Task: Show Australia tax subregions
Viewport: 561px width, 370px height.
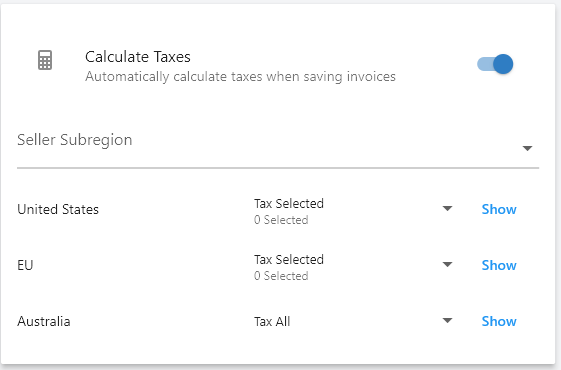Action: pos(499,322)
